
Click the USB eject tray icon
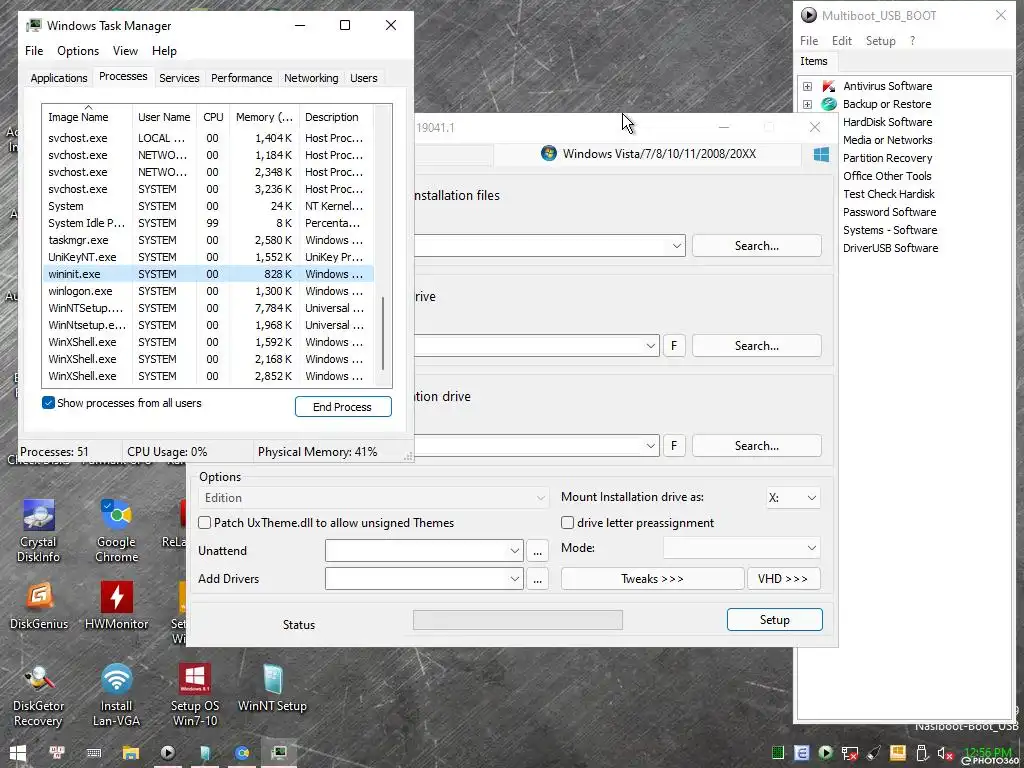coord(921,754)
